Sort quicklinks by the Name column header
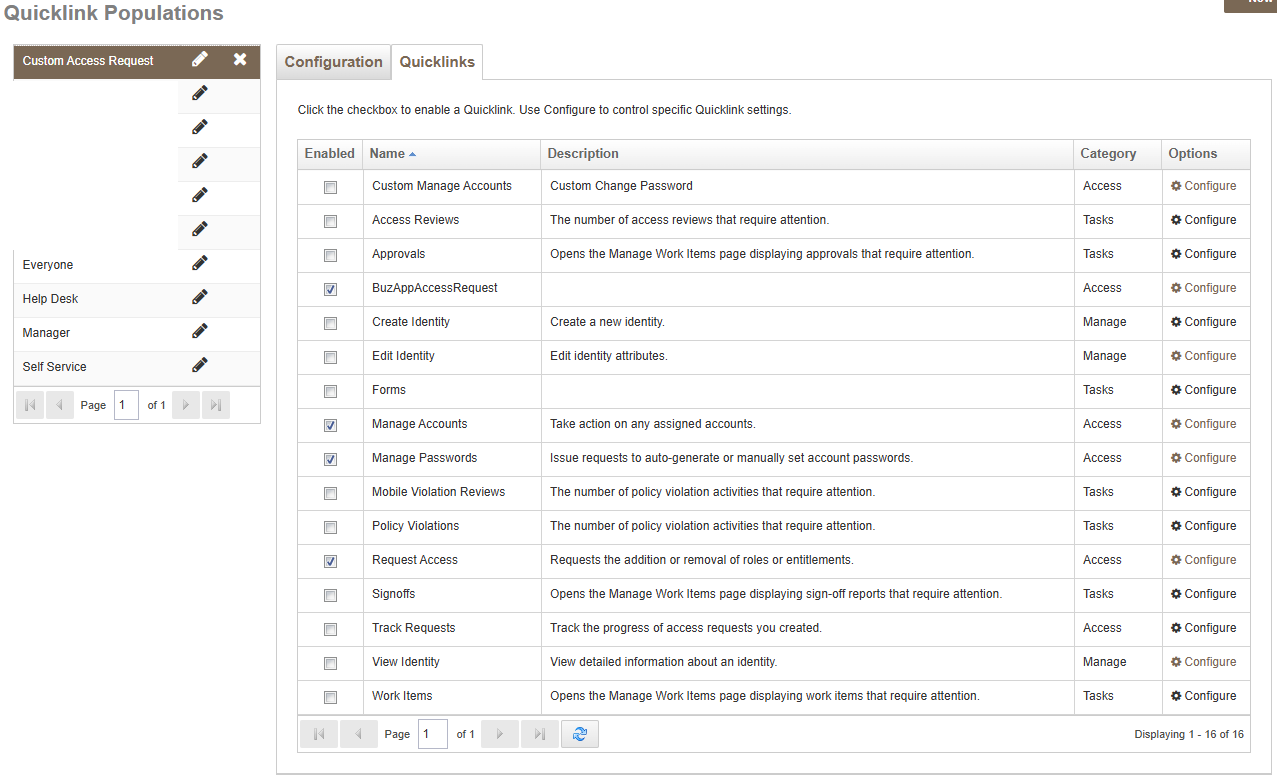1277x778 pixels. (x=387, y=154)
